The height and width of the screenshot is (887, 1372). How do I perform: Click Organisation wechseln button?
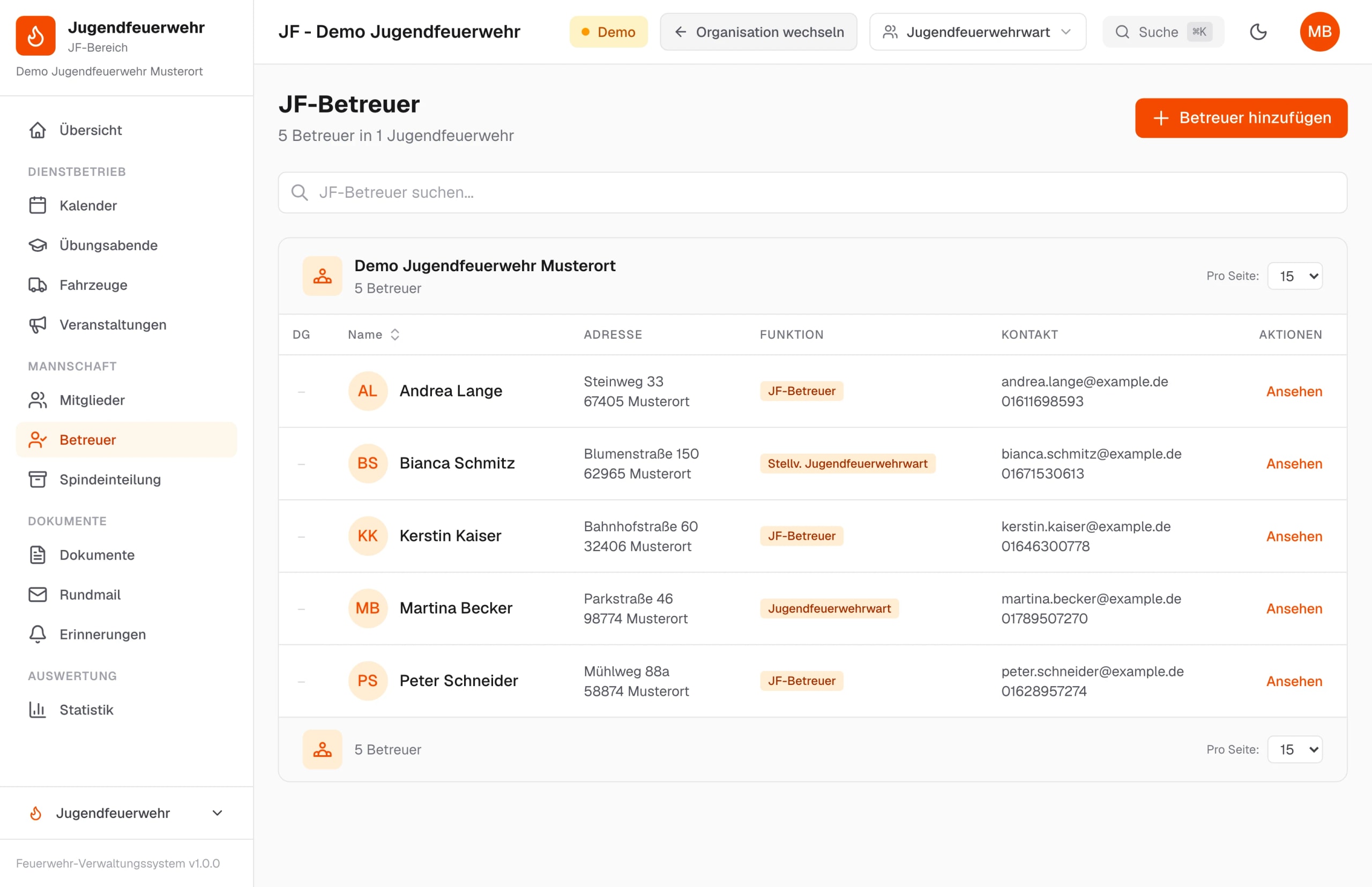tap(758, 32)
